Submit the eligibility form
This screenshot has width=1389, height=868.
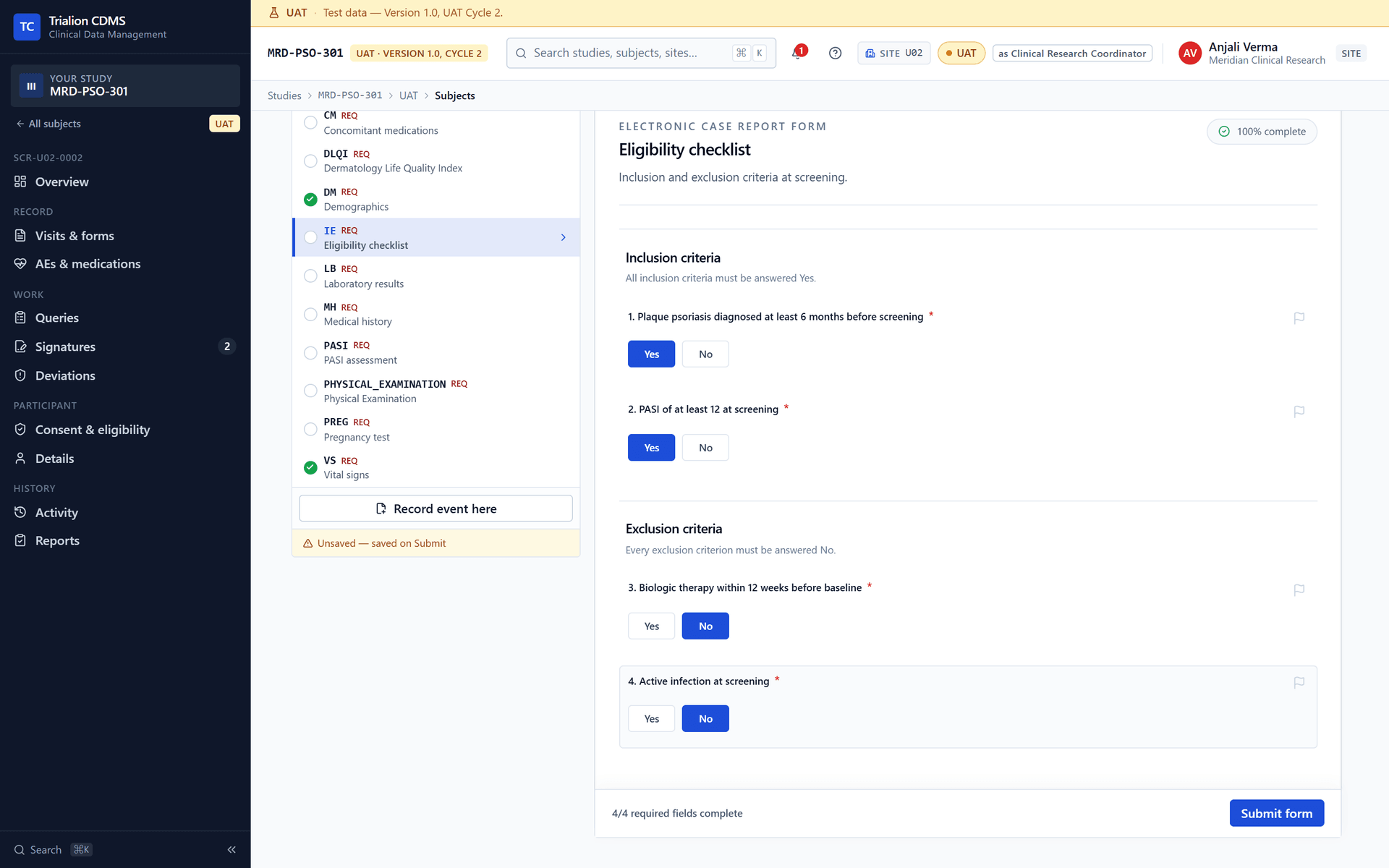1276,813
